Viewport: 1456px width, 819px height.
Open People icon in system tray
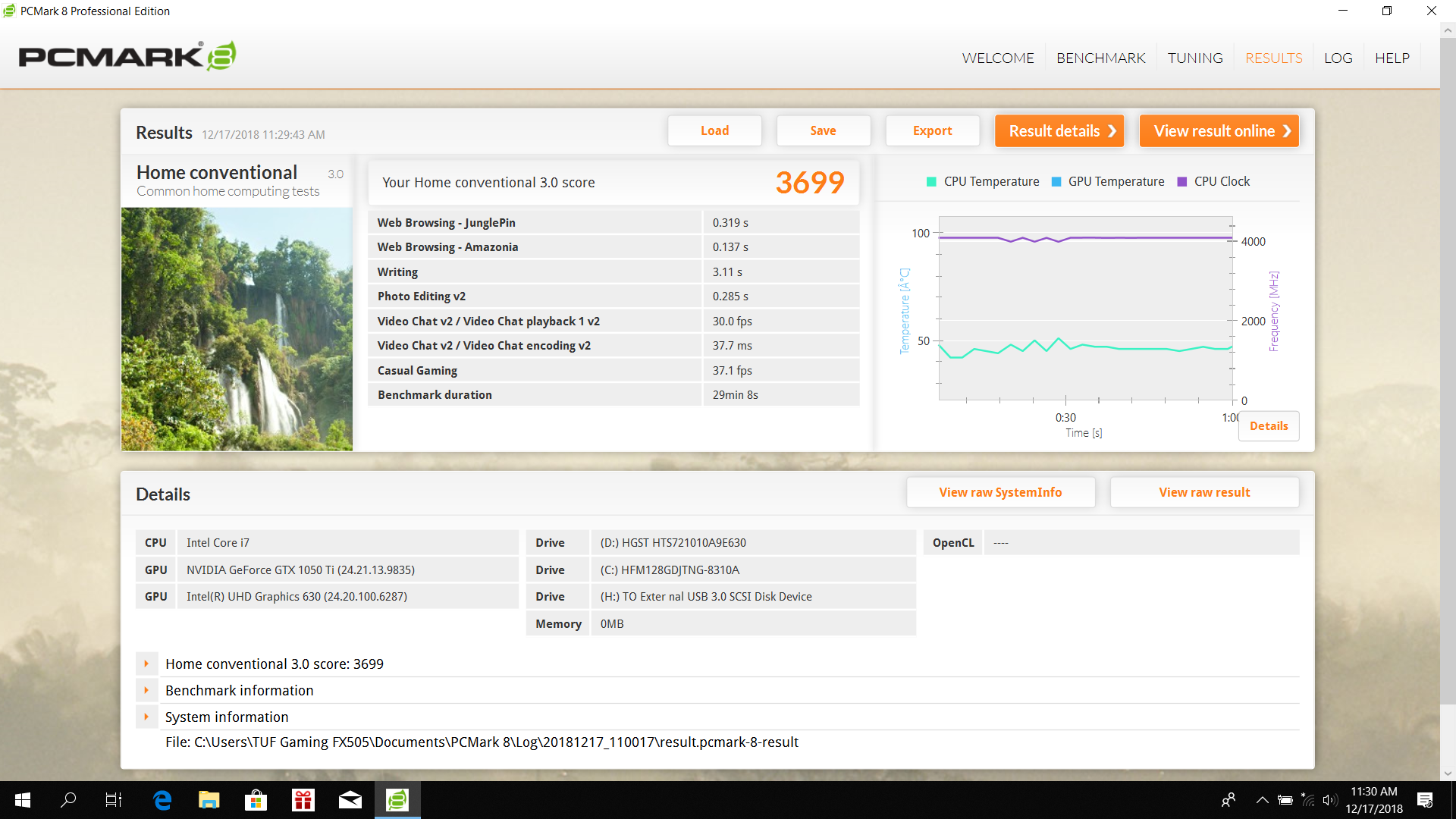(1228, 800)
